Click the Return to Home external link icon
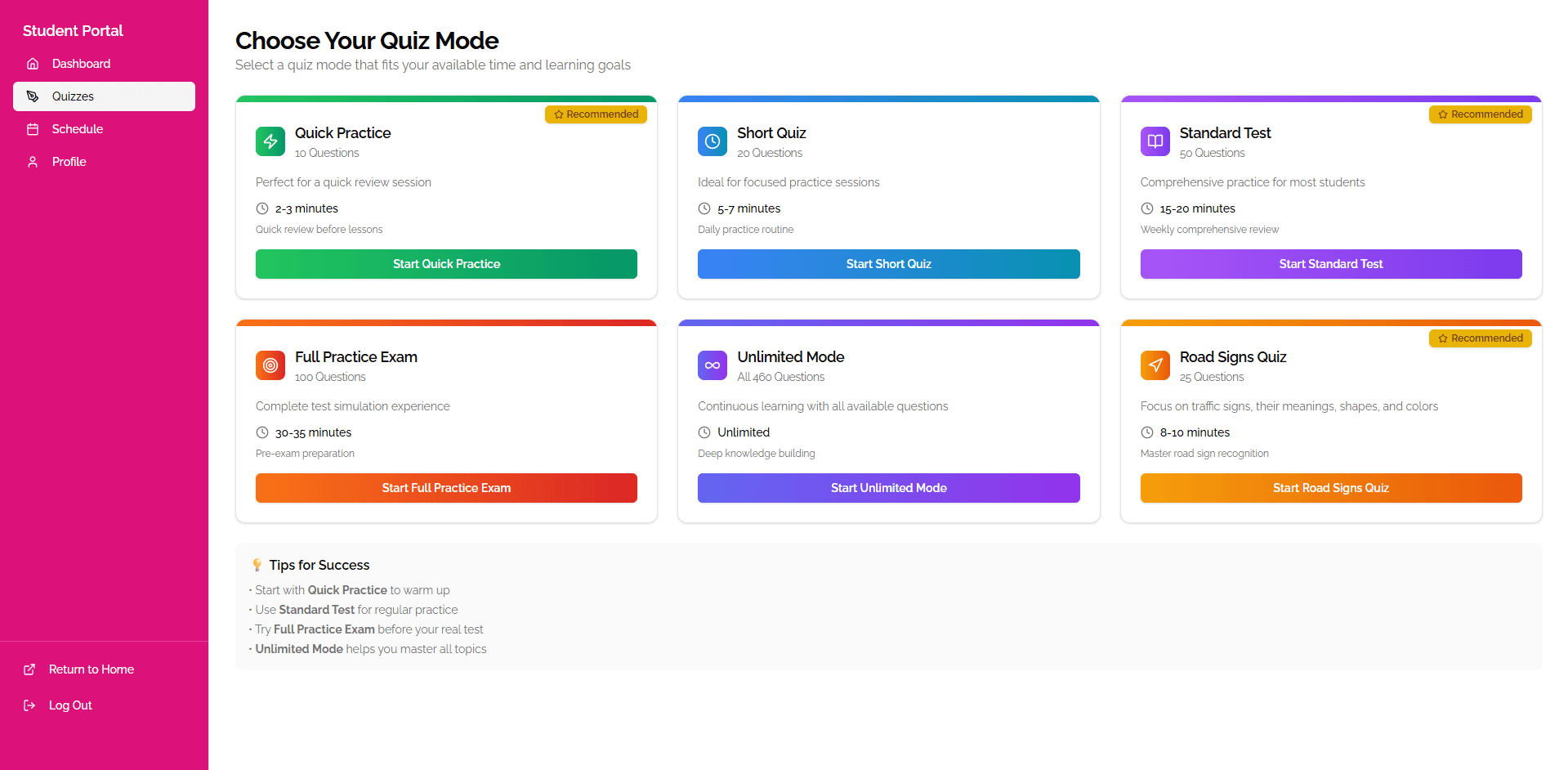 [x=29, y=669]
